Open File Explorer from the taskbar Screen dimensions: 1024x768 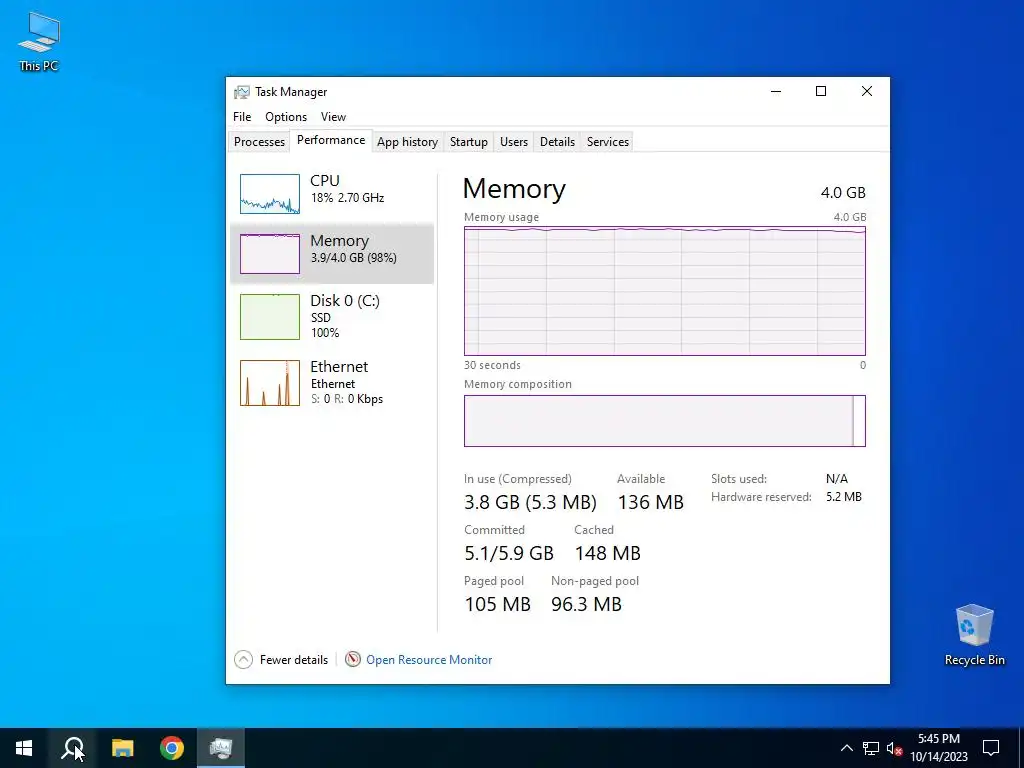[x=122, y=748]
